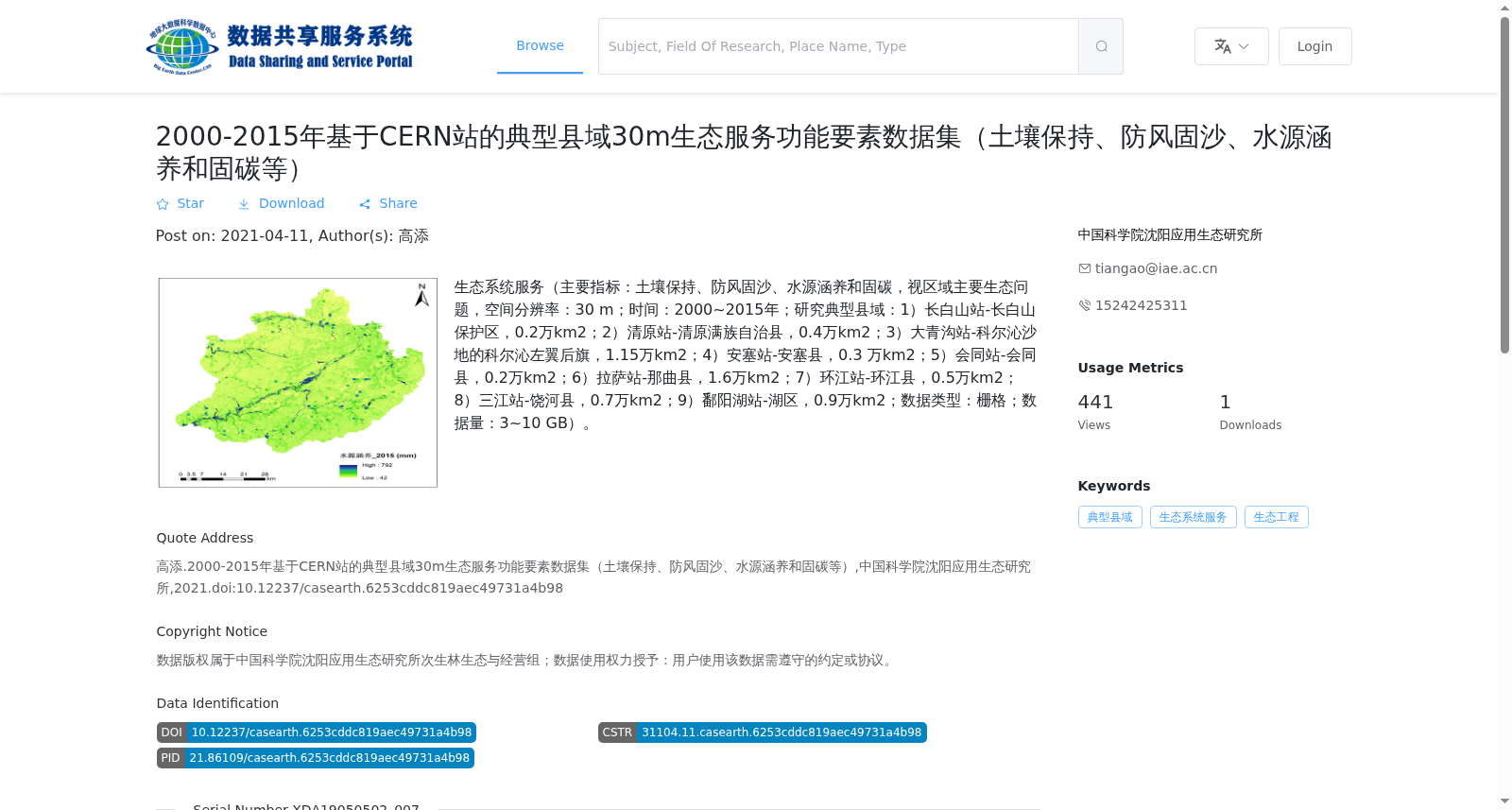1512x810 pixels.
Task: Open the Browse tab
Action: pos(540,46)
